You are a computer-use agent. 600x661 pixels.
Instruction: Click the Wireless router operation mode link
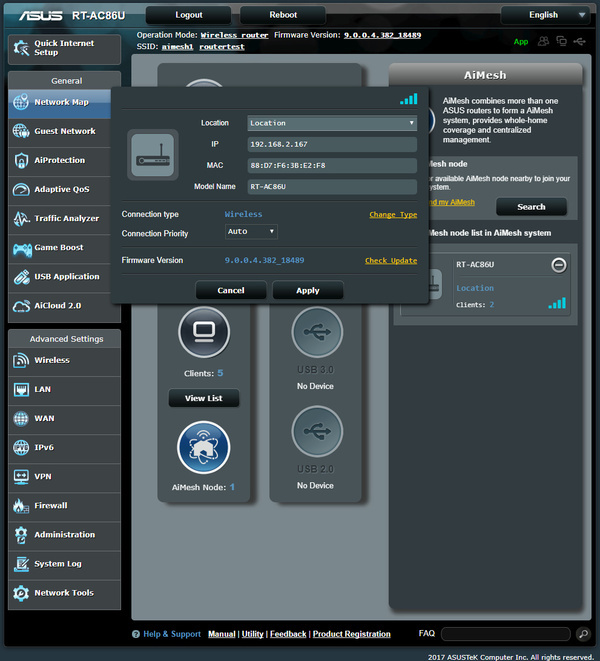234,35
